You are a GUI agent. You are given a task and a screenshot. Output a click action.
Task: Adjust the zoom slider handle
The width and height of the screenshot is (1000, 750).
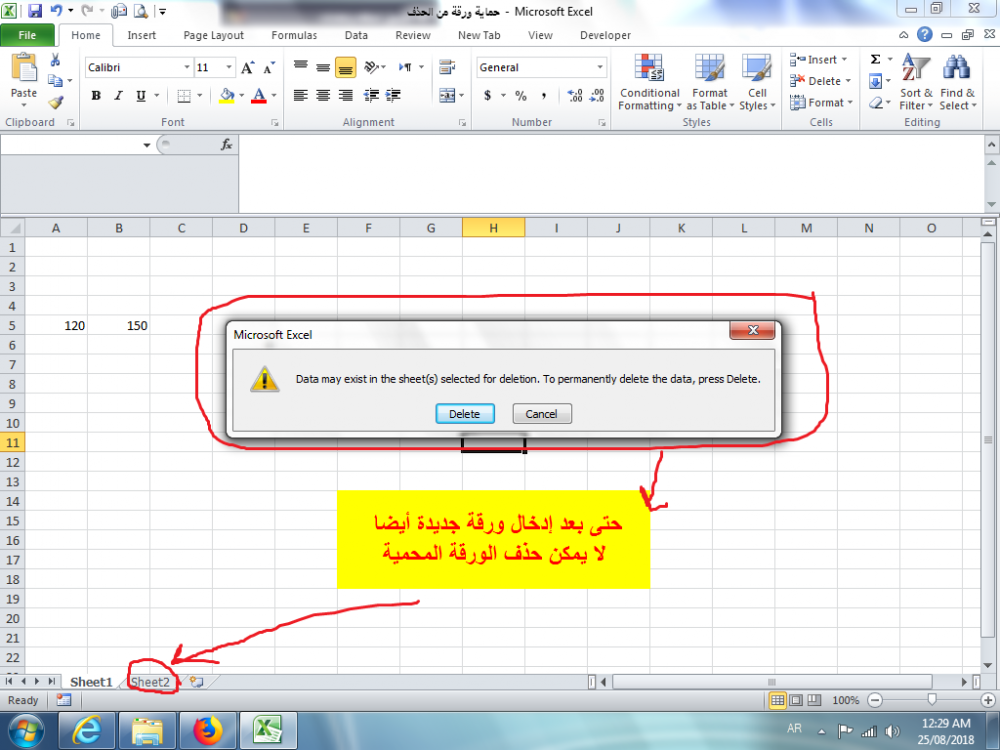tap(932, 700)
